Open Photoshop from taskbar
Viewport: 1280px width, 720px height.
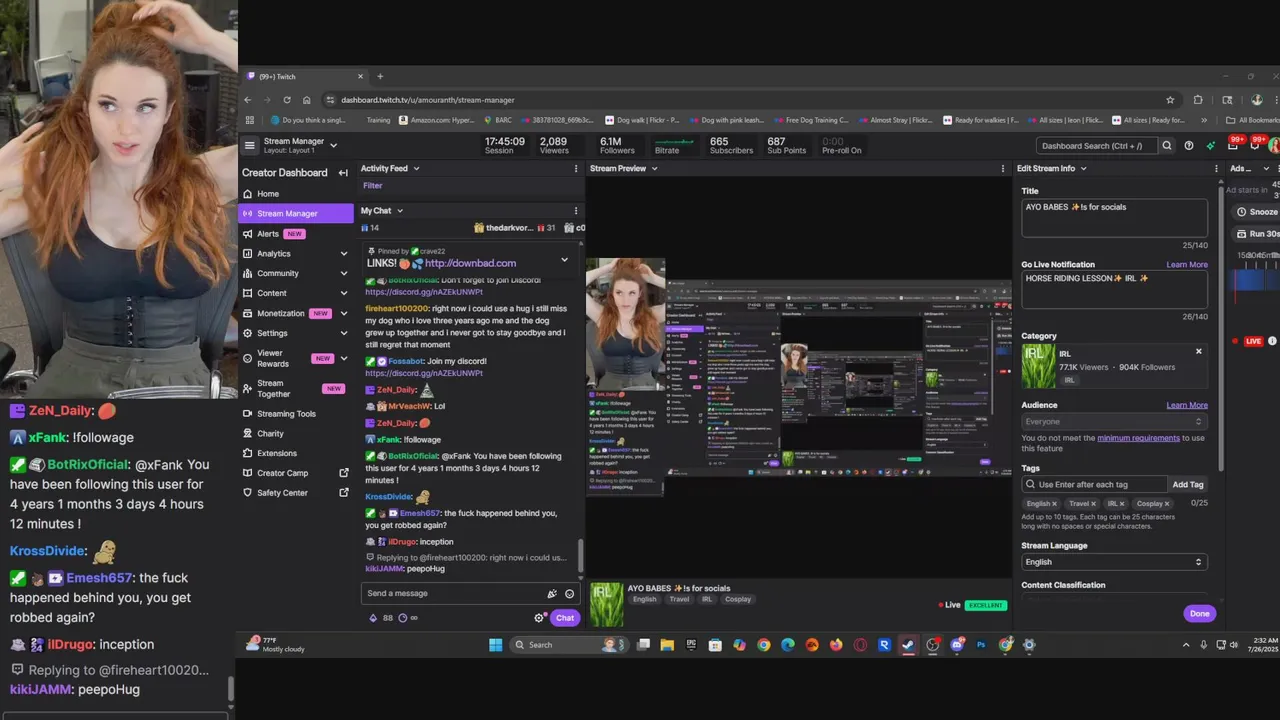(981, 645)
